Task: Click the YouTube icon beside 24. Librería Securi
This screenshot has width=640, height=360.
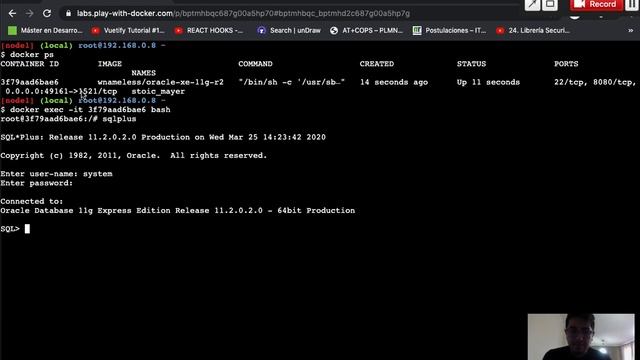Action: point(500,31)
